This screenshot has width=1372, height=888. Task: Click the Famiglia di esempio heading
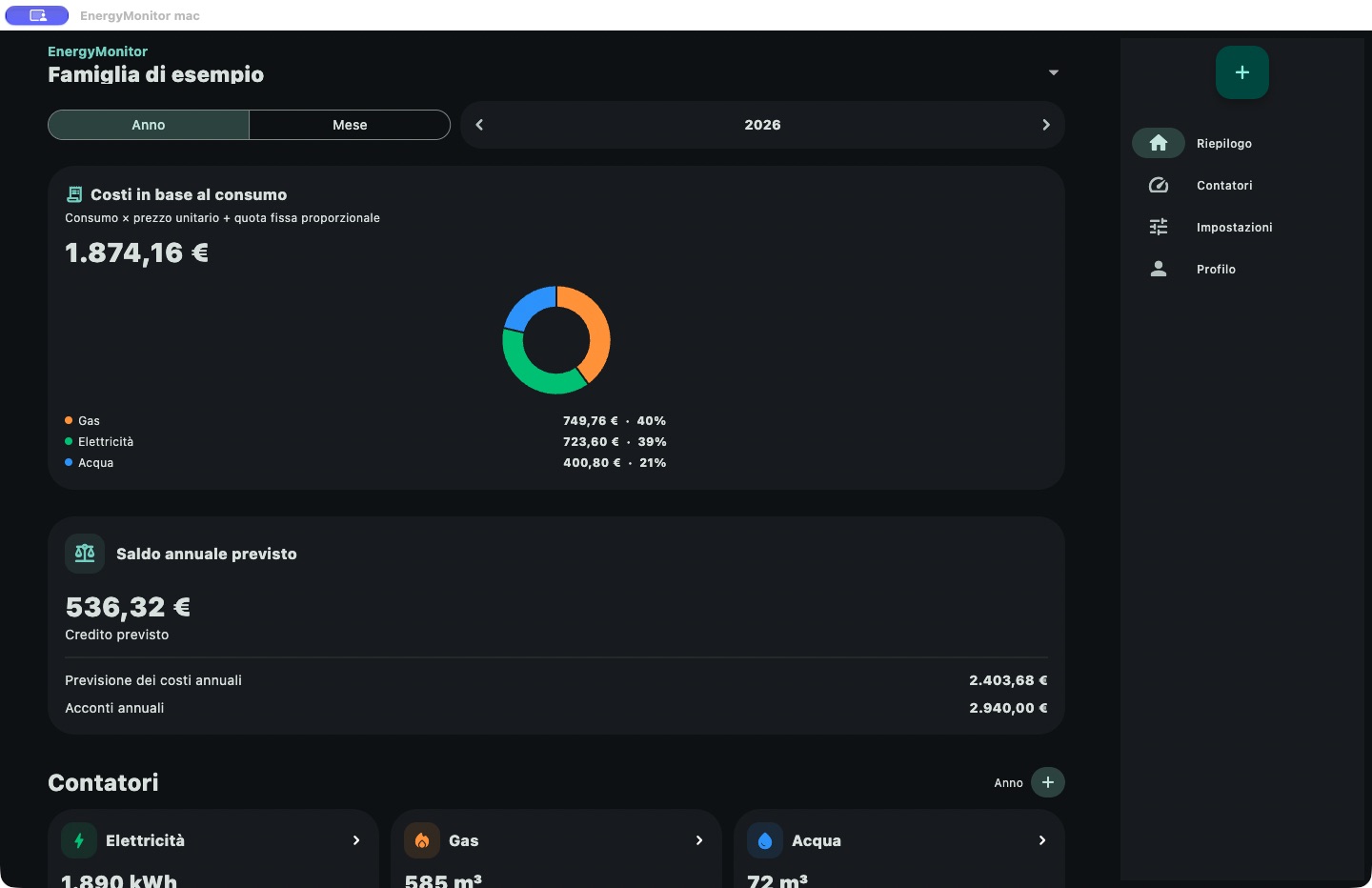[x=156, y=74]
